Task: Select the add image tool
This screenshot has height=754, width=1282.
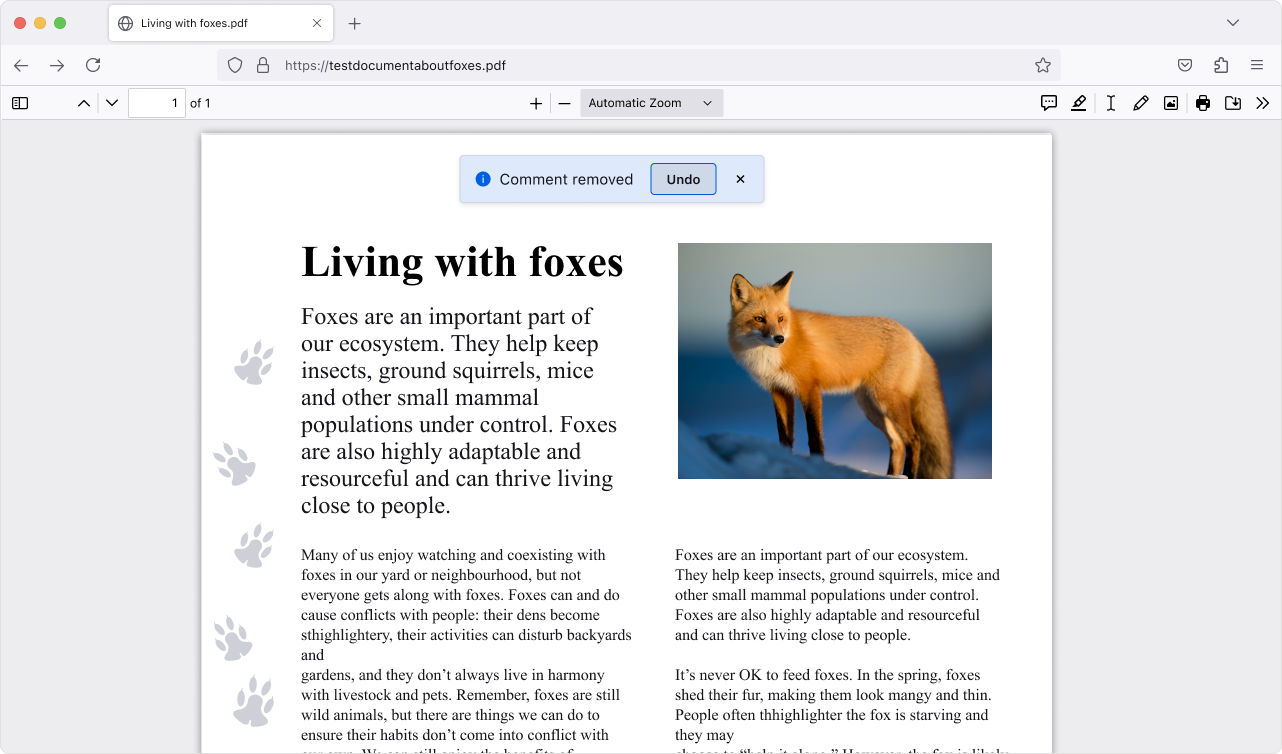Action: [1171, 103]
